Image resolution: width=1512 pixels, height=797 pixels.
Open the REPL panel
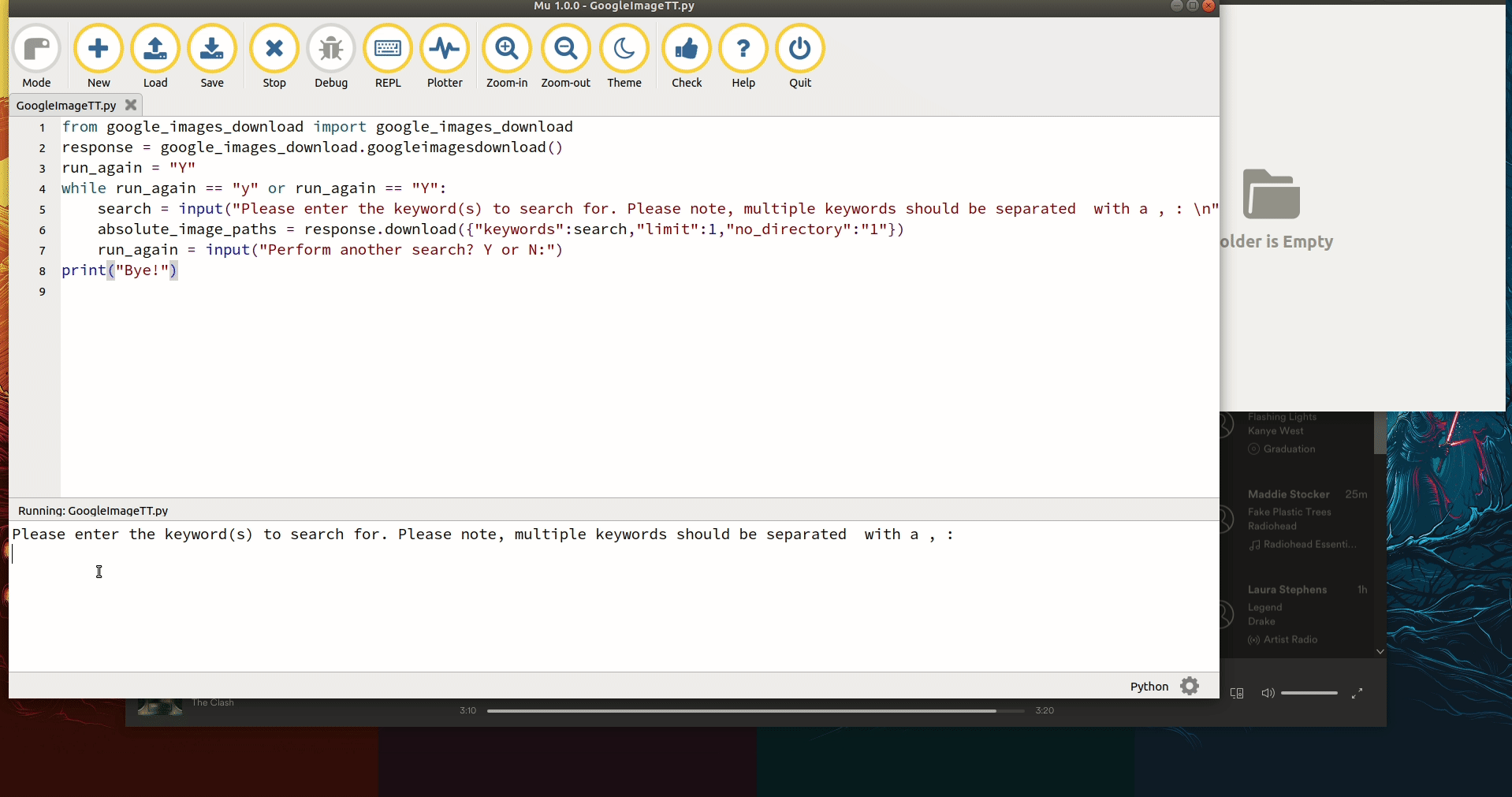point(388,56)
